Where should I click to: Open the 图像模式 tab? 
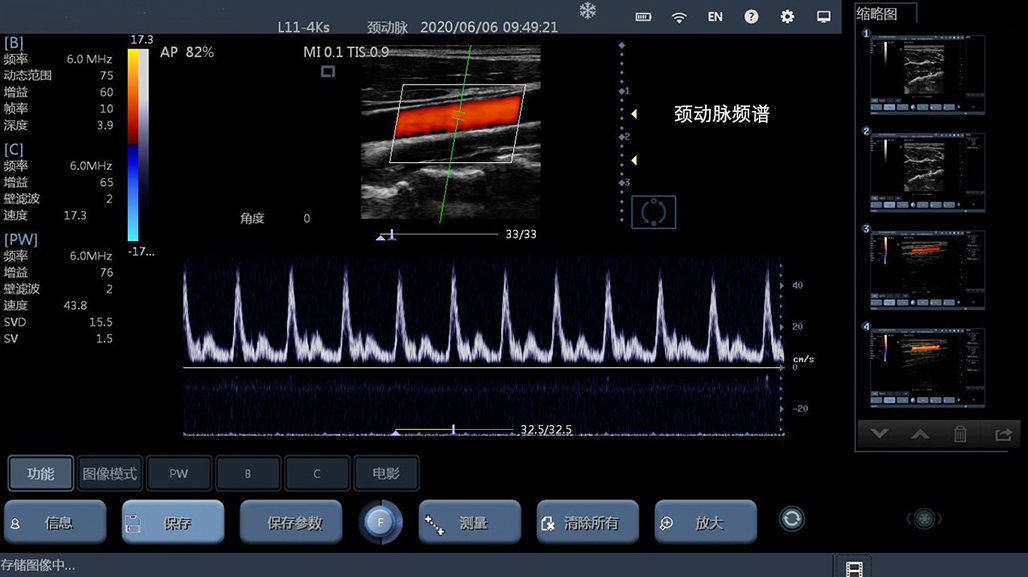tap(109, 474)
